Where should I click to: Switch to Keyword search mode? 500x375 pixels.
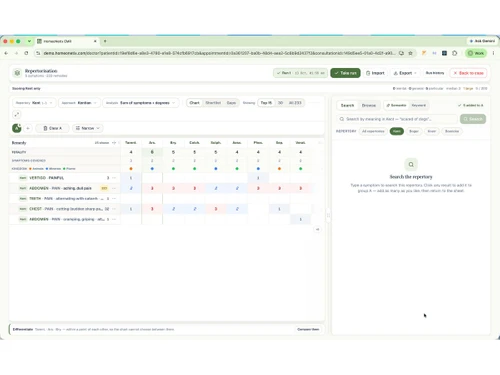(x=419, y=105)
